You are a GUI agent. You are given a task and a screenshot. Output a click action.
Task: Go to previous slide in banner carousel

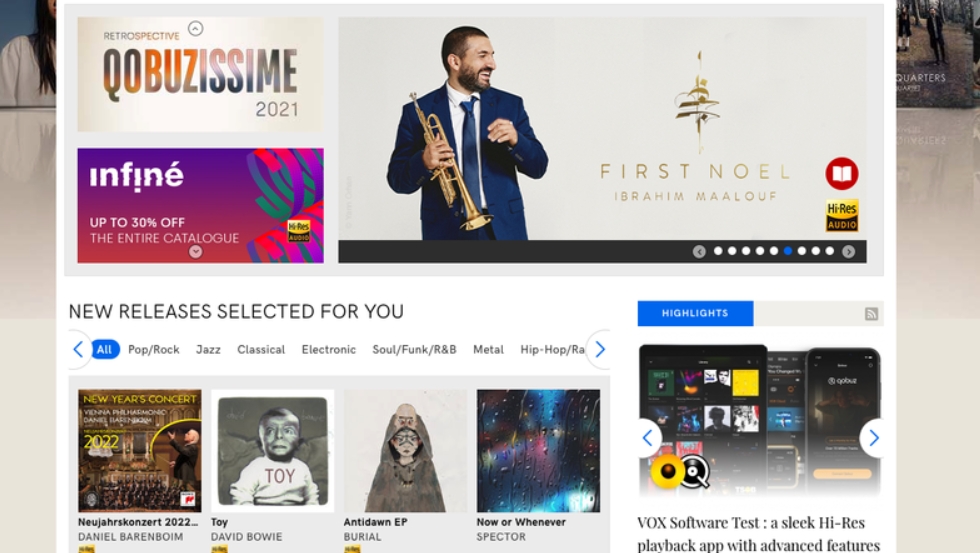pos(699,251)
